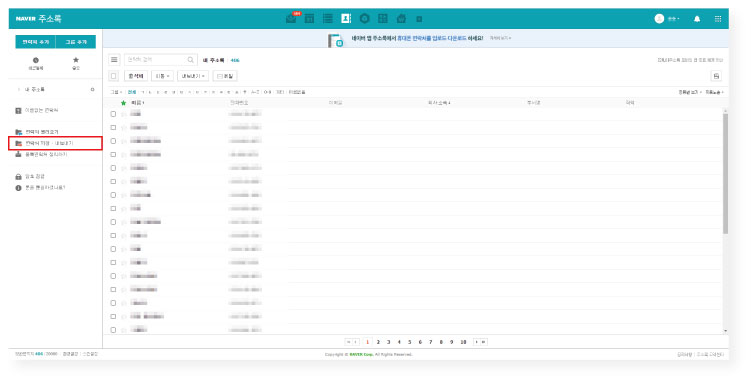The image size is (751, 382).
Task: Click the print icon at the right of toolbar
Action: coord(716,76)
